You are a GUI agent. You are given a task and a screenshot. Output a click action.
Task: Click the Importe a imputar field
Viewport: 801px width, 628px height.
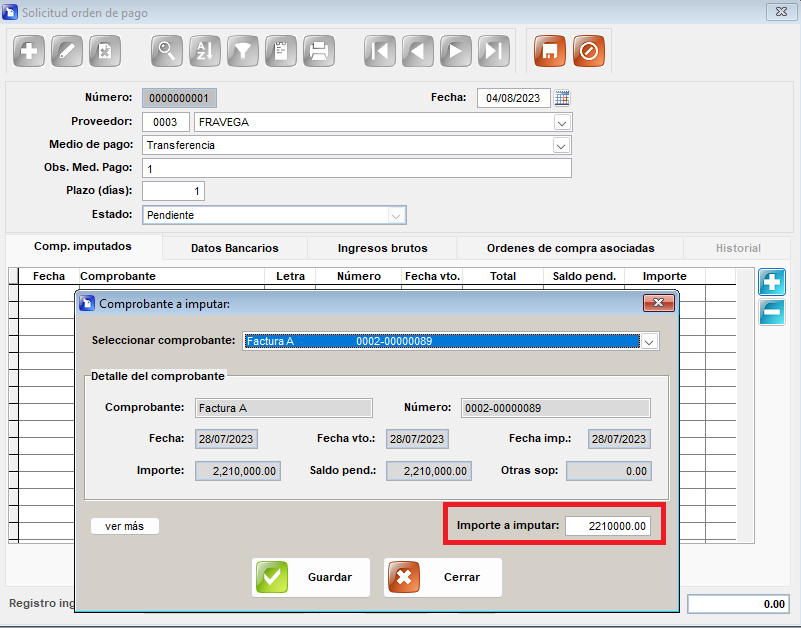[608, 526]
